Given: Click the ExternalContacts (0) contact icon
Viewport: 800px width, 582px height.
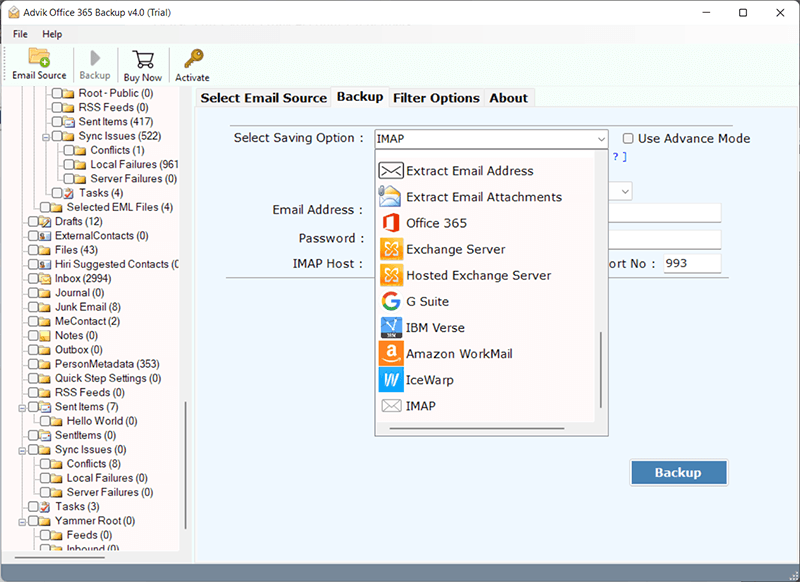Looking at the screenshot, I should (45, 236).
